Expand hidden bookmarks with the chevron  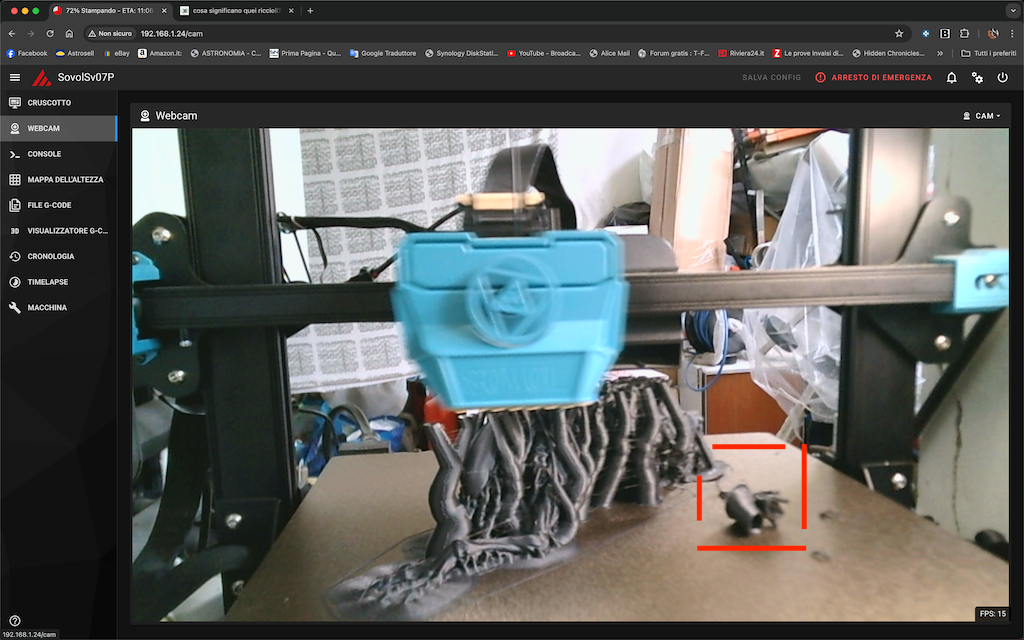click(939, 53)
